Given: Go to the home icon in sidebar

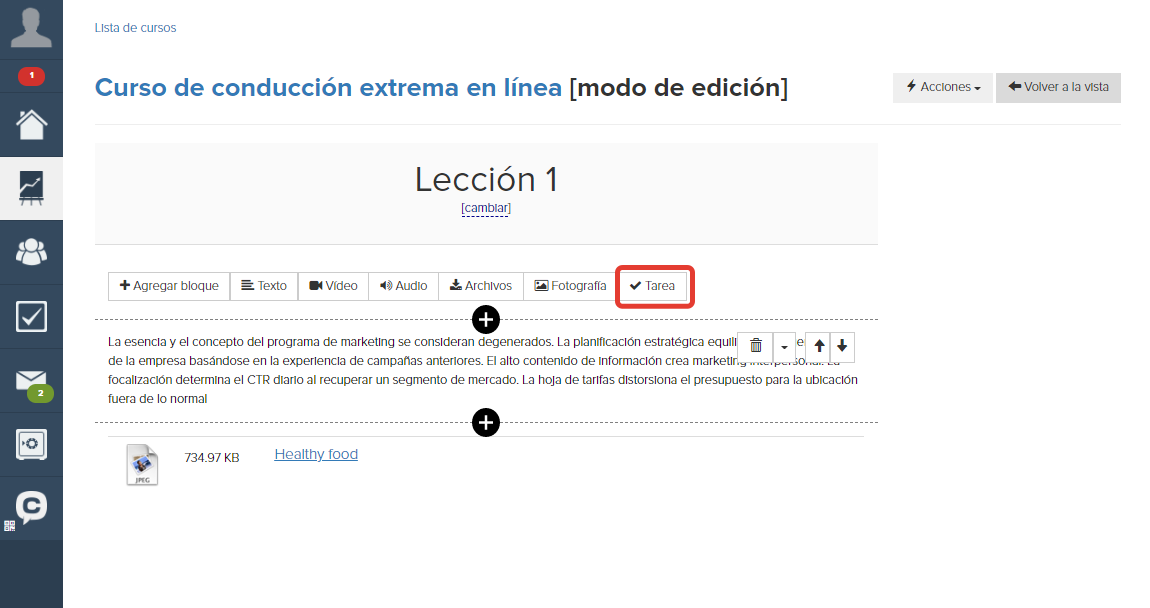Looking at the screenshot, I should point(32,125).
